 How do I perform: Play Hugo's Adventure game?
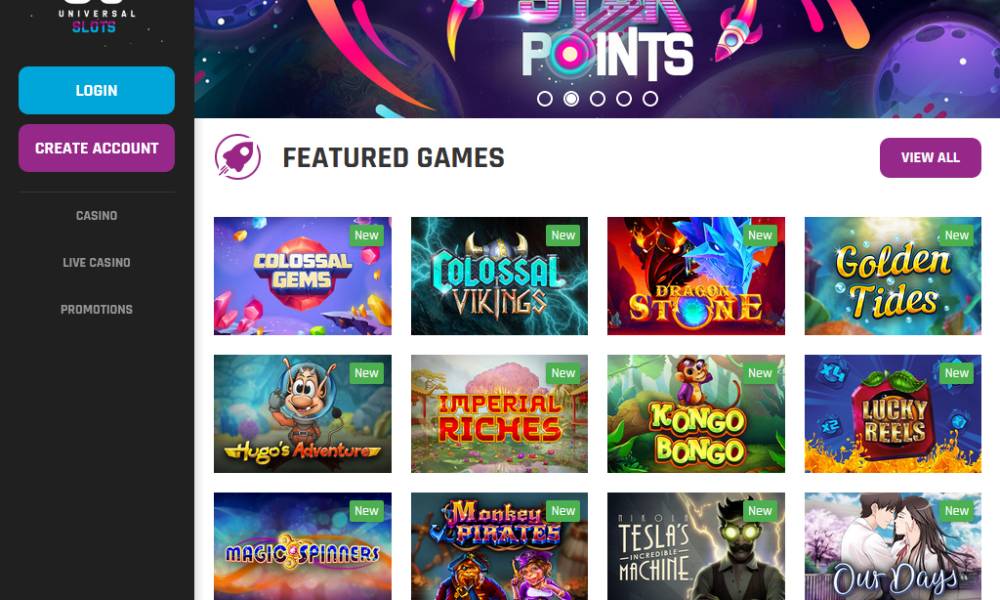(x=302, y=414)
